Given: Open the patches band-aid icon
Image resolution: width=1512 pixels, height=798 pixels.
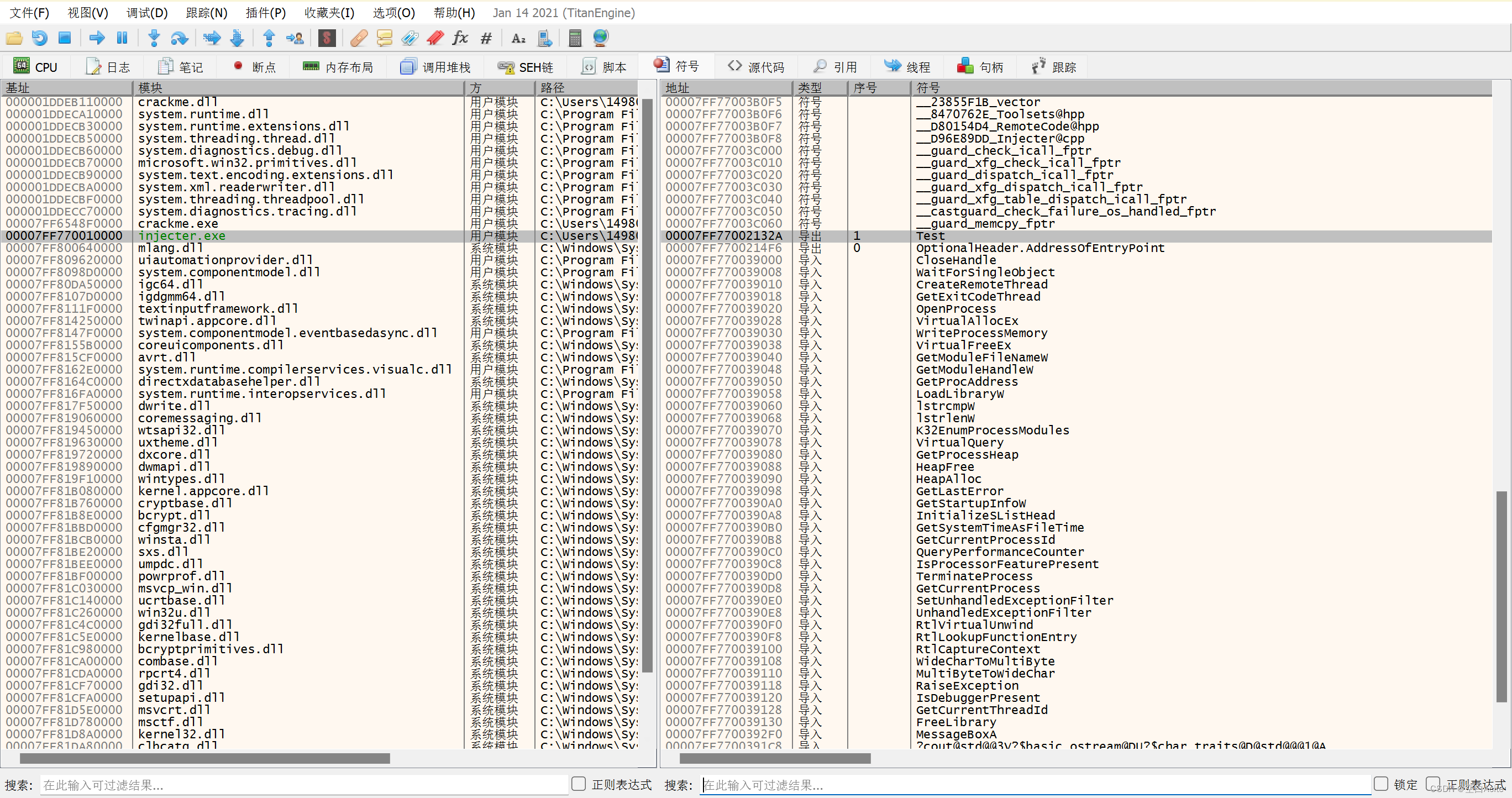Looking at the screenshot, I should coord(359,39).
